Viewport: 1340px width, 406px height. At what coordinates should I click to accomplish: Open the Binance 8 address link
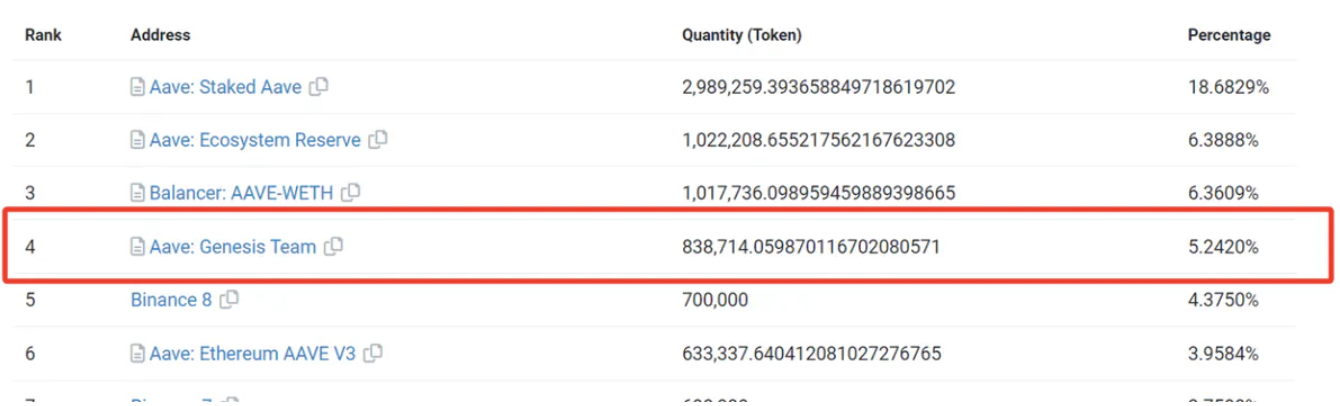point(171,299)
